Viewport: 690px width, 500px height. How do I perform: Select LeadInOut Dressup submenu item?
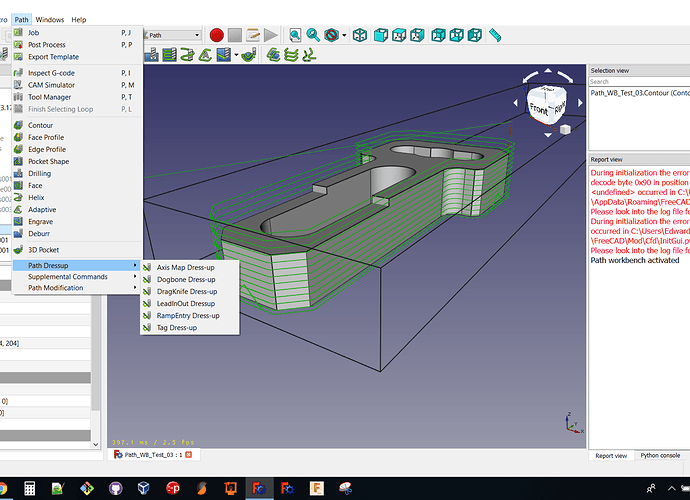[190, 304]
